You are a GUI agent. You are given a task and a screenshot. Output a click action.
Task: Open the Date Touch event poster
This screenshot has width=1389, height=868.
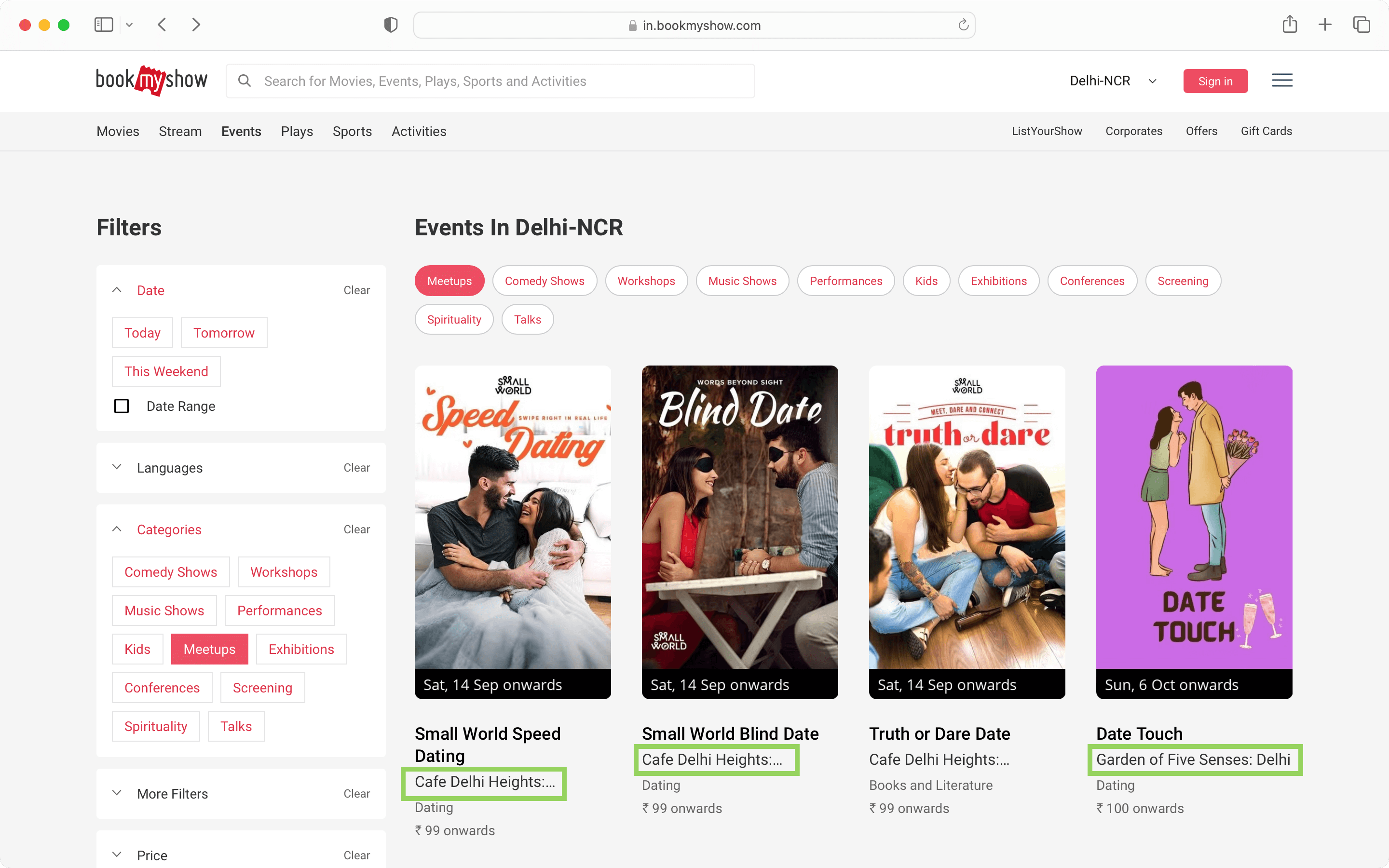[x=1194, y=531]
